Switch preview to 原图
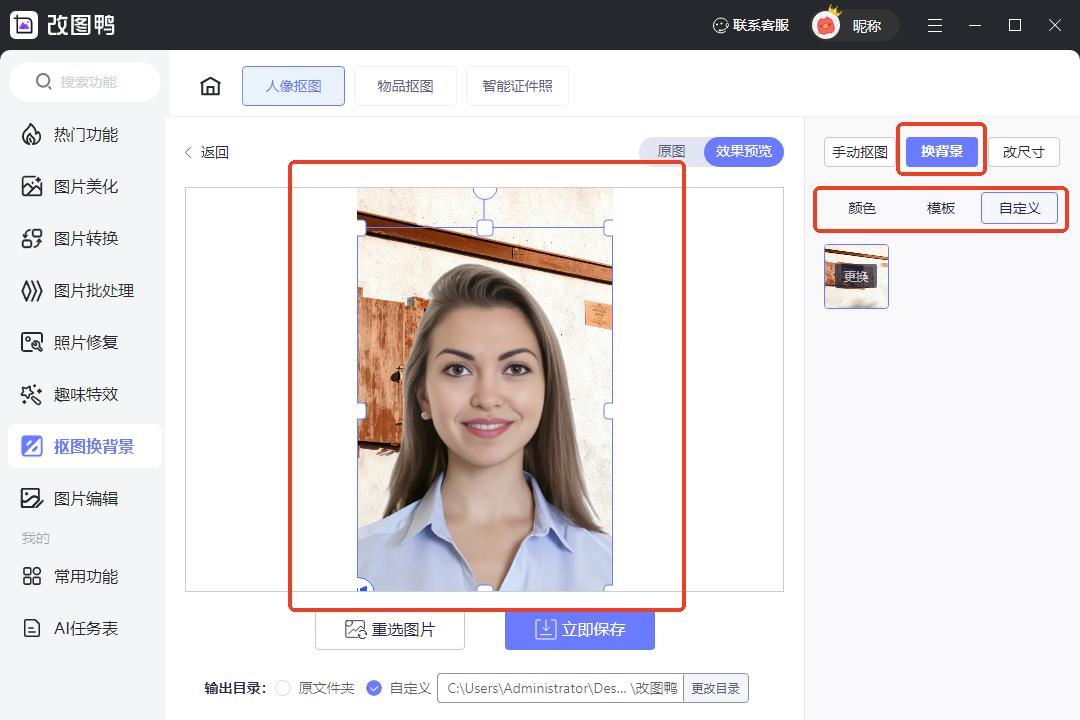1080x720 pixels. [671, 152]
